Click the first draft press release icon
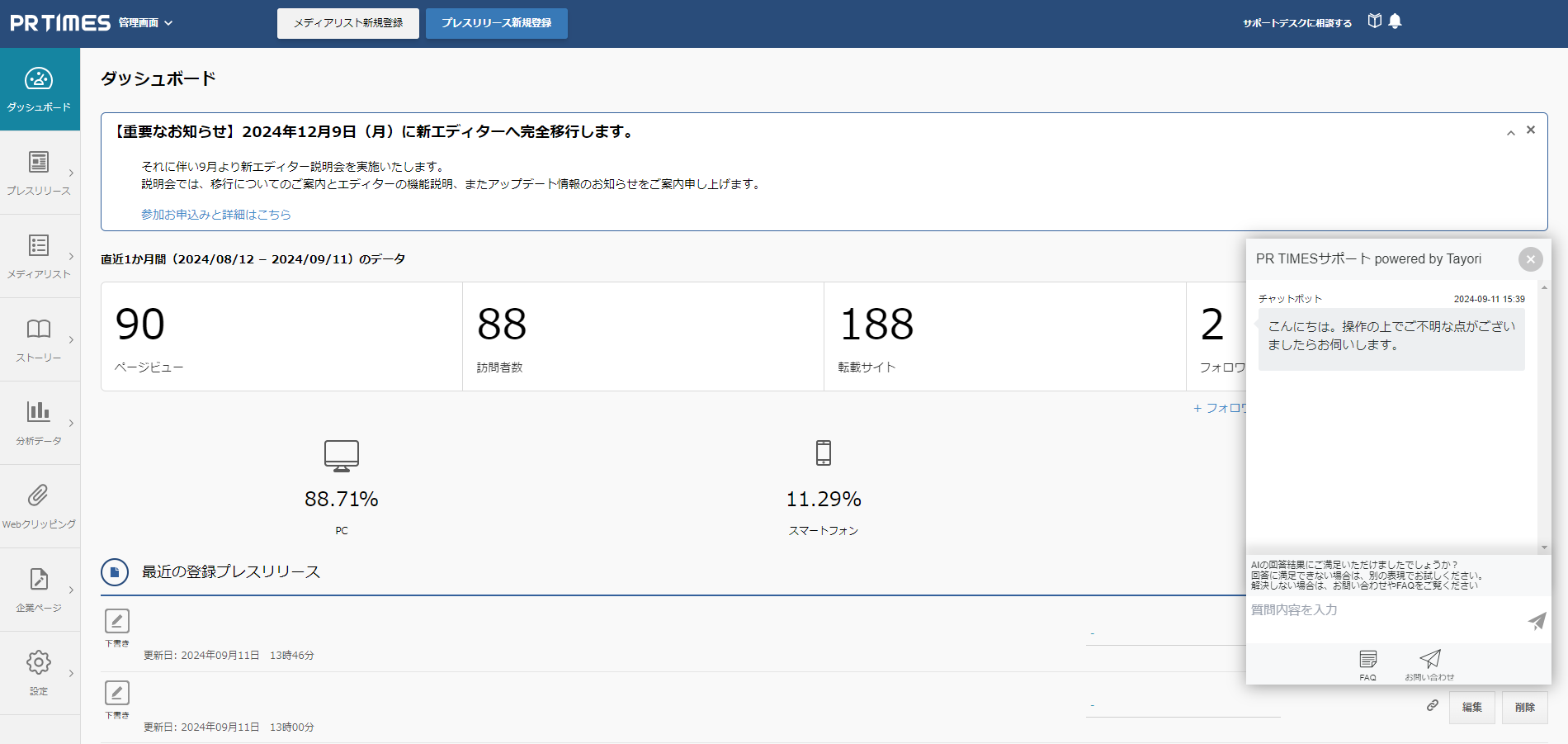This screenshot has height=744, width=1568. point(117,621)
